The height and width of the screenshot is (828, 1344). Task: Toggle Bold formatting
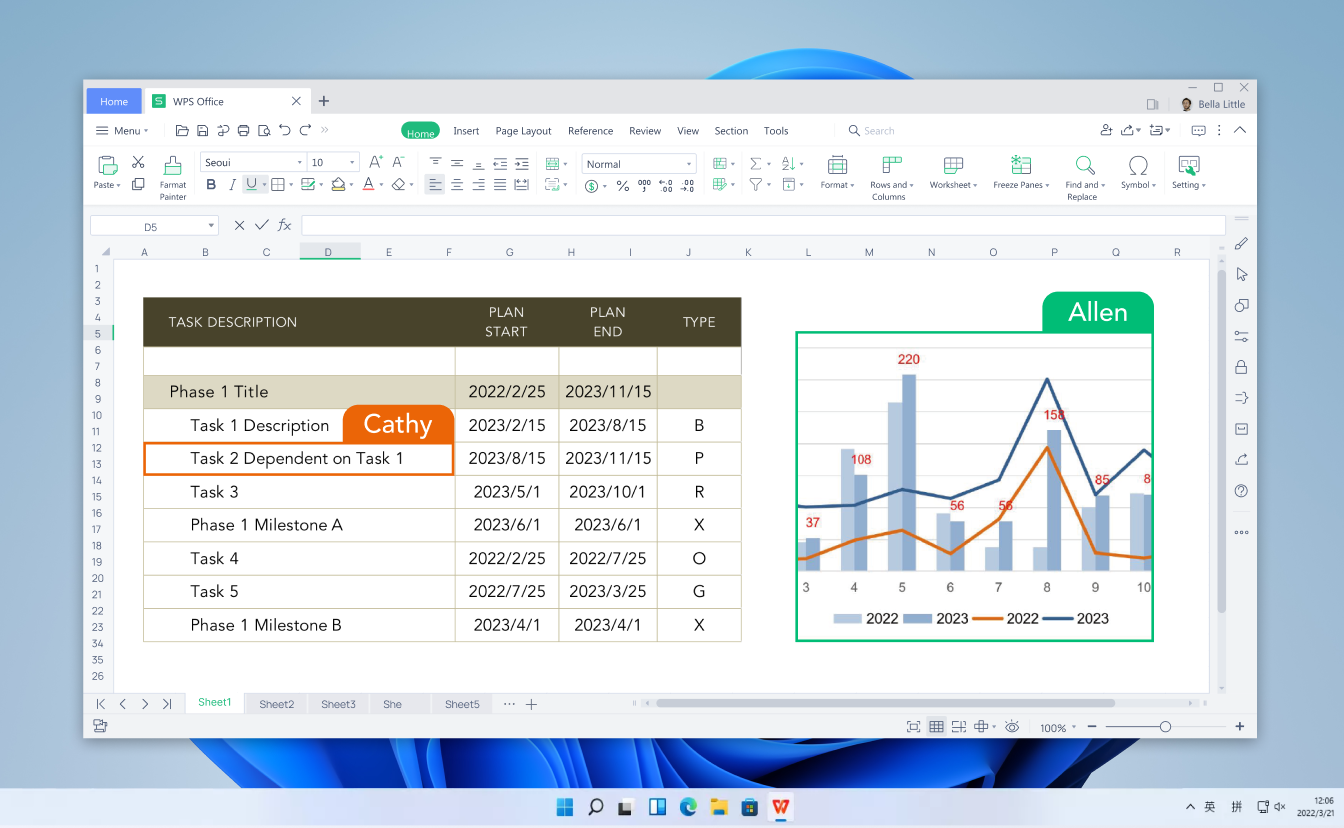[211, 185]
